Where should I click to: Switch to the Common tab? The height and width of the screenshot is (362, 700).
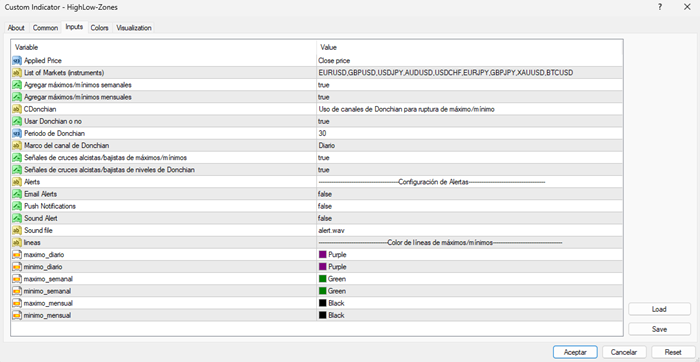46,28
